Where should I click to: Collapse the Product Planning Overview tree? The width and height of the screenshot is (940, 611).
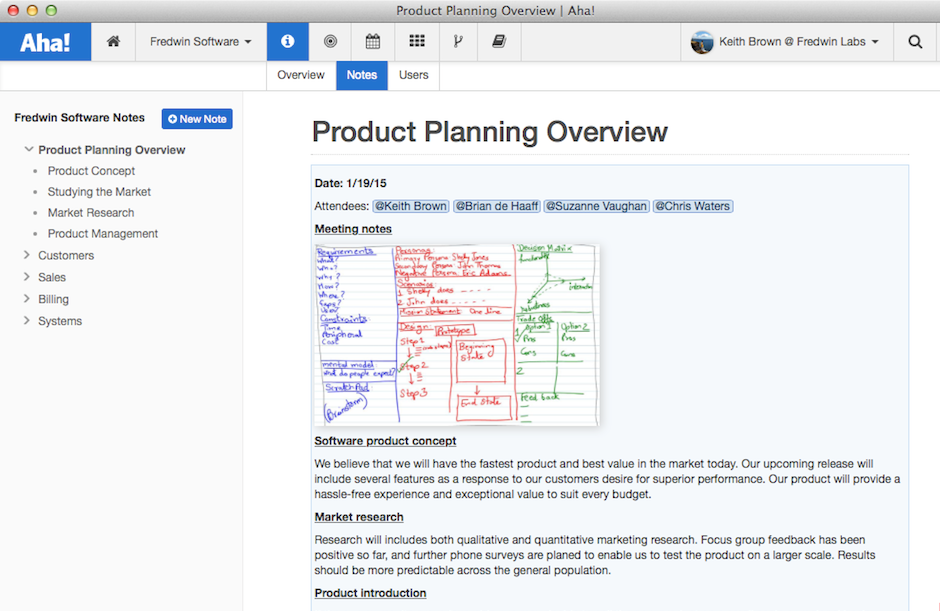pos(28,149)
